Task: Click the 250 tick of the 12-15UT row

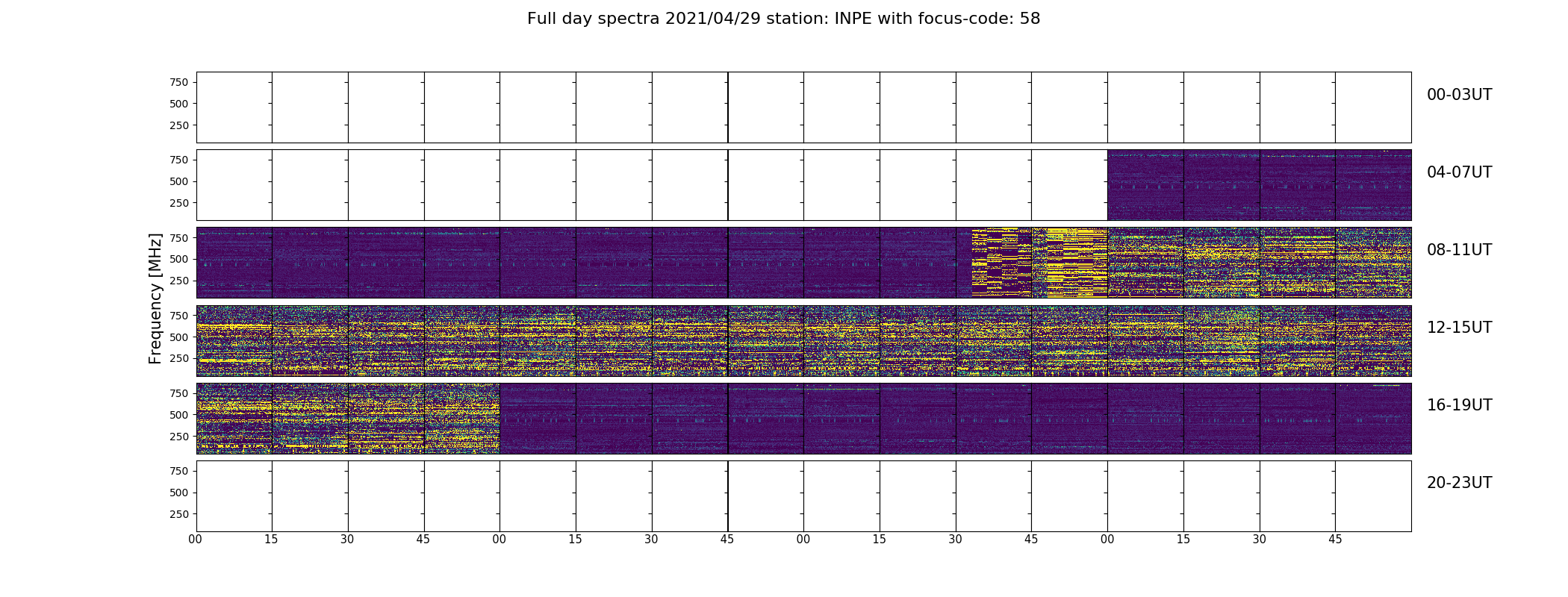Action: coord(178,359)
